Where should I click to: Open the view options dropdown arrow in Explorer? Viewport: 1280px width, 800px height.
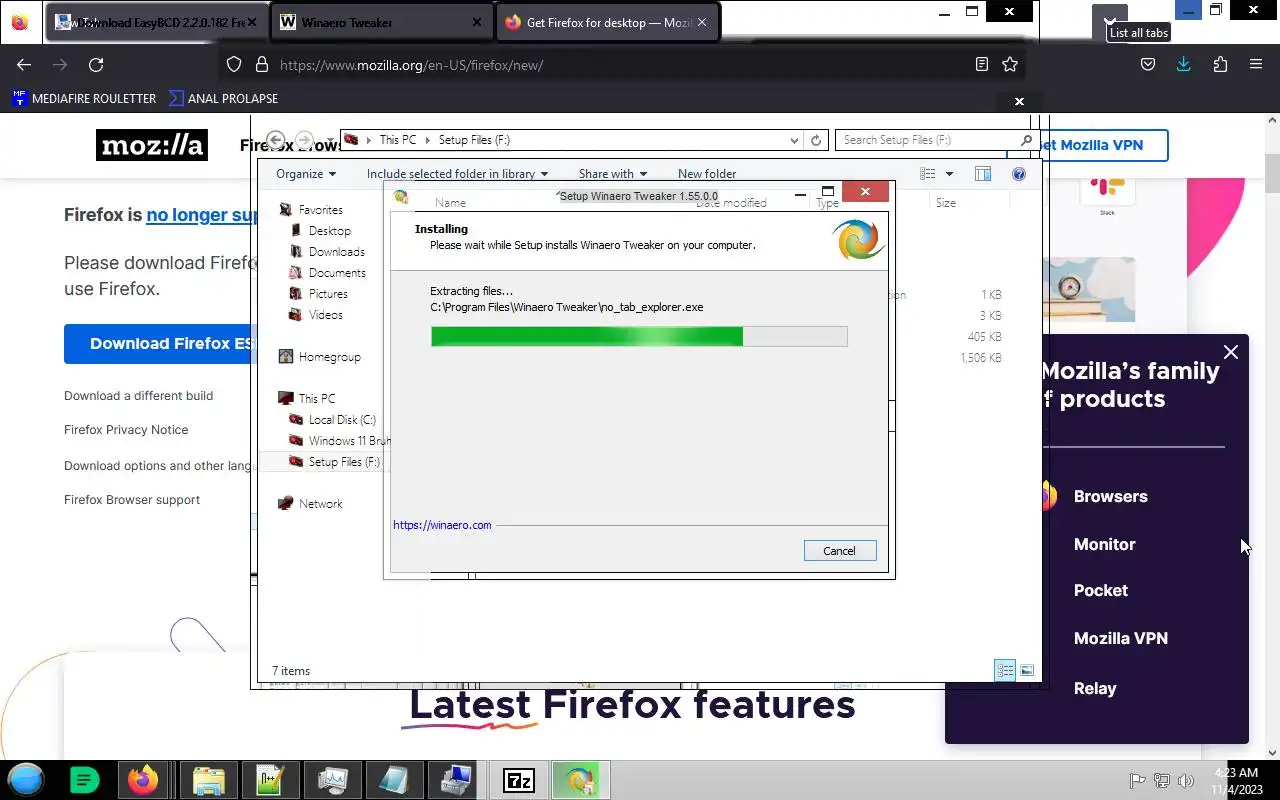pos(949,174)
